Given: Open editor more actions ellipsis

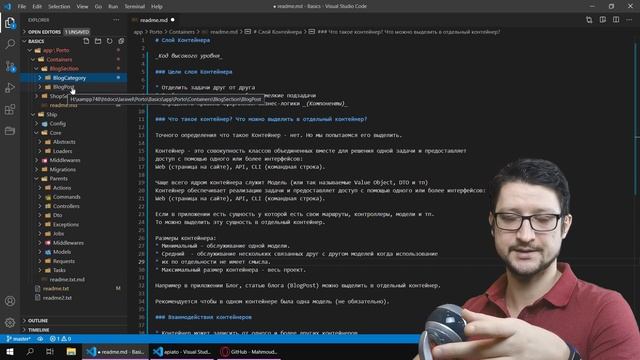Looking at the screenshot, I should tap(629, 20).
